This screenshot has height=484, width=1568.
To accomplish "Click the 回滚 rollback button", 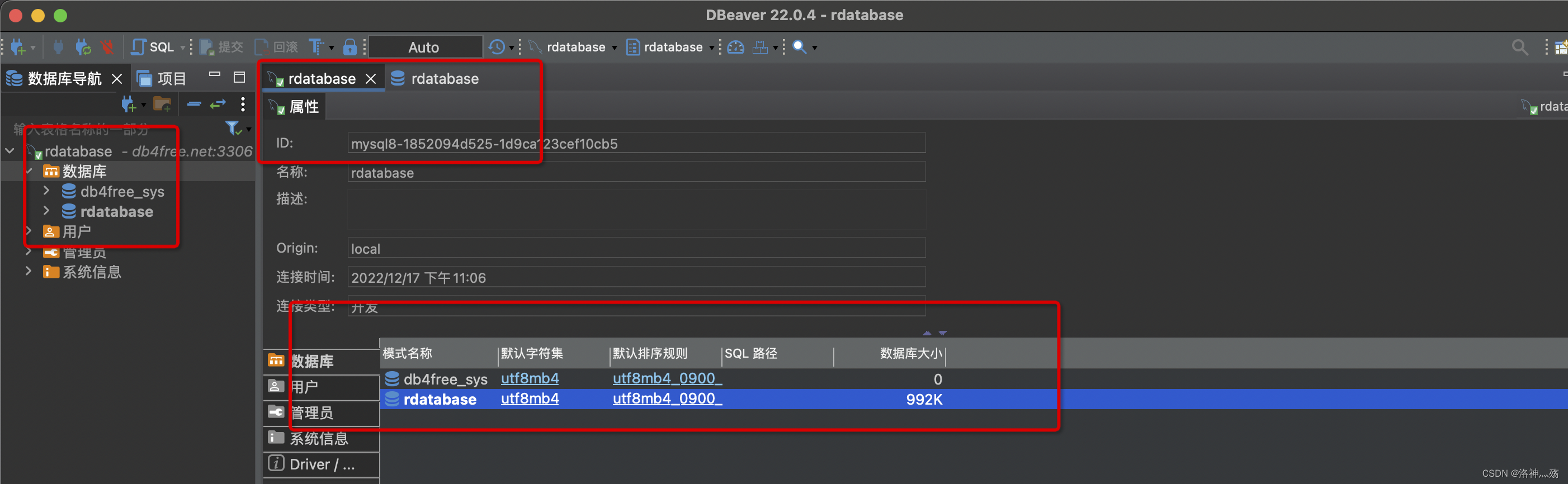I will coord(276,47).
